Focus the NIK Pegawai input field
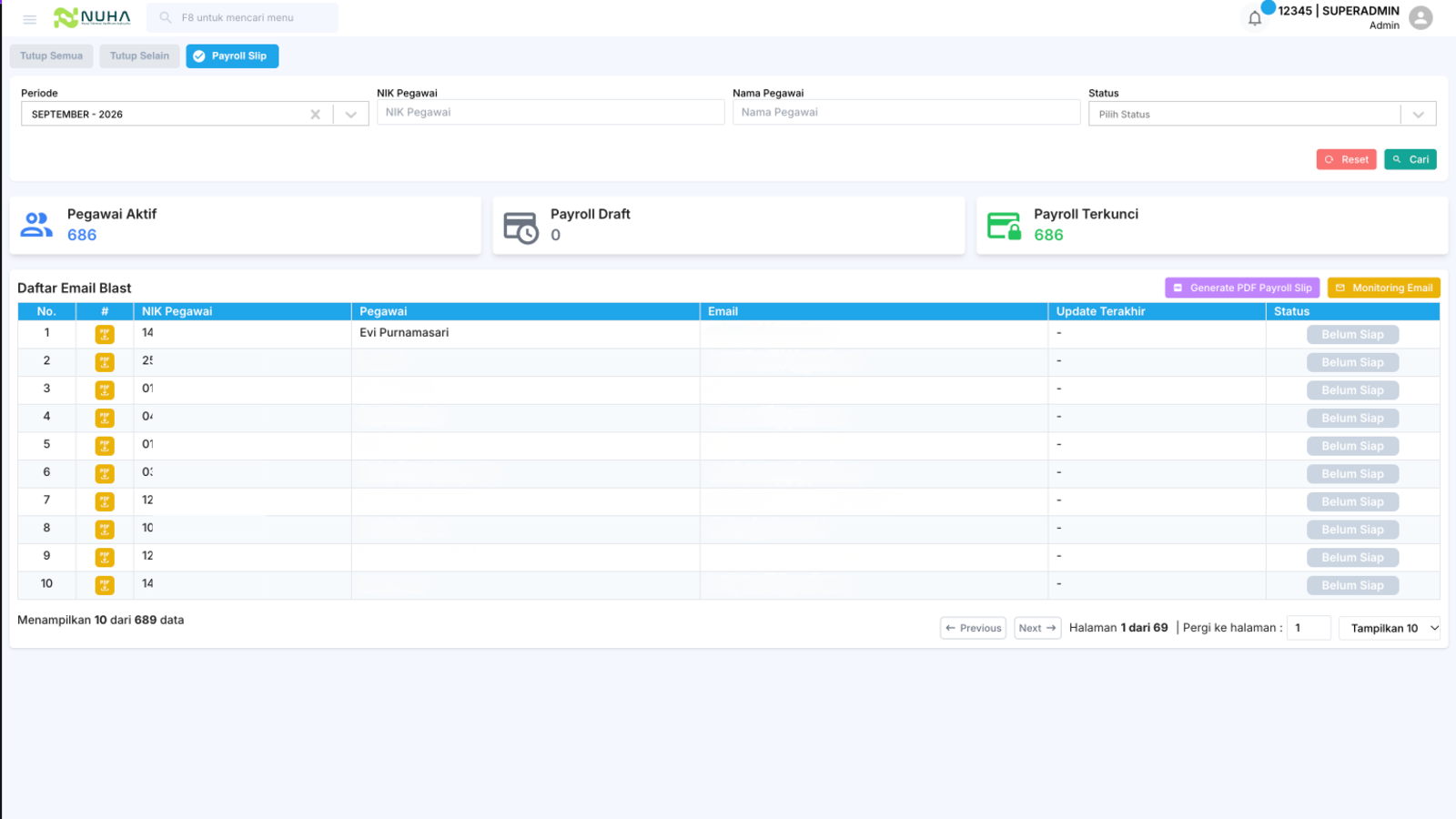This screenshot has height=819, width=1456. pos(551,112)
